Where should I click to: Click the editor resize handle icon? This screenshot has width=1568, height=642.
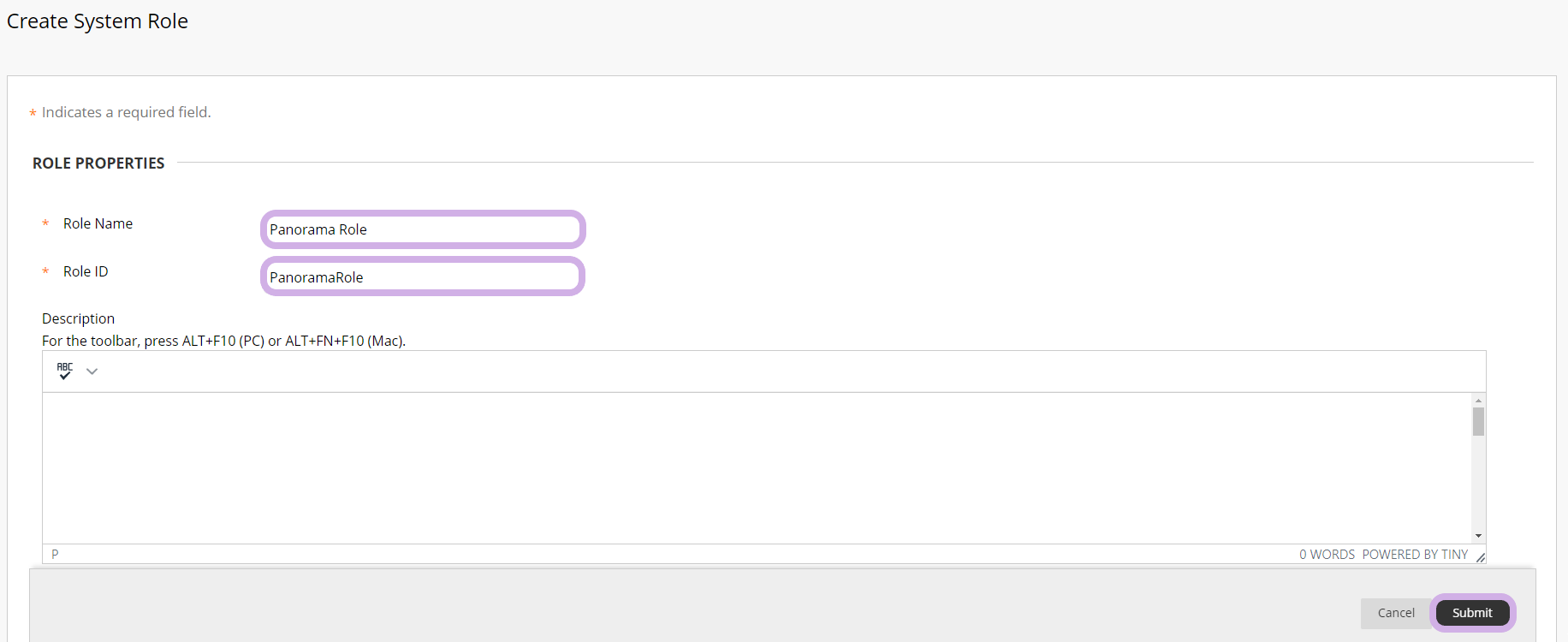pyautogui.click(x=1480, y=557)
